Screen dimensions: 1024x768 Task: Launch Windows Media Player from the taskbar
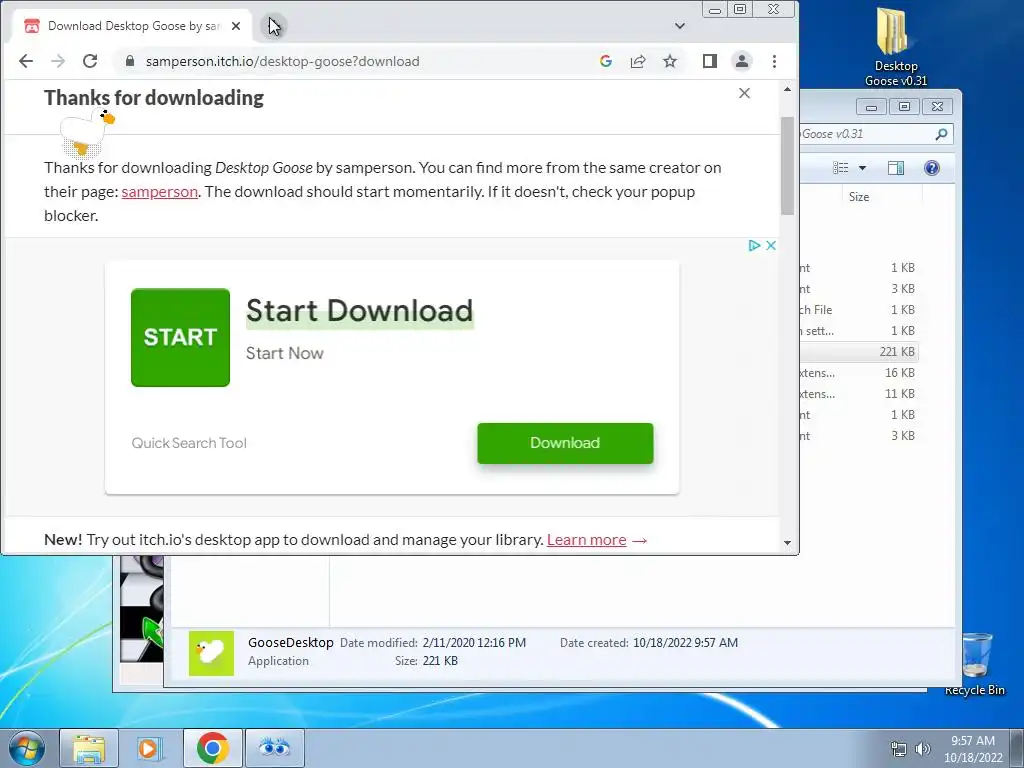click(149, 748)
